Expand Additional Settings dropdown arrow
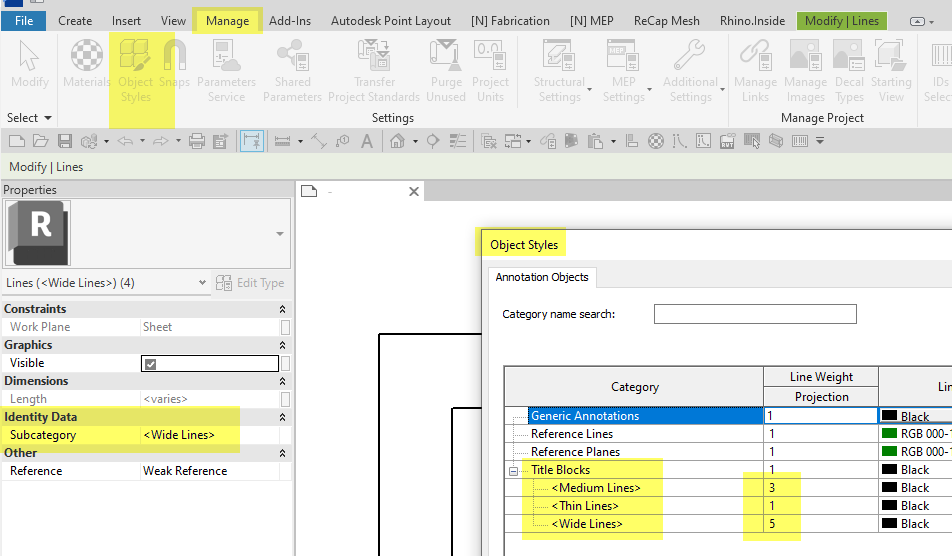This screenshot has width=952, height=556. (722, 89)
